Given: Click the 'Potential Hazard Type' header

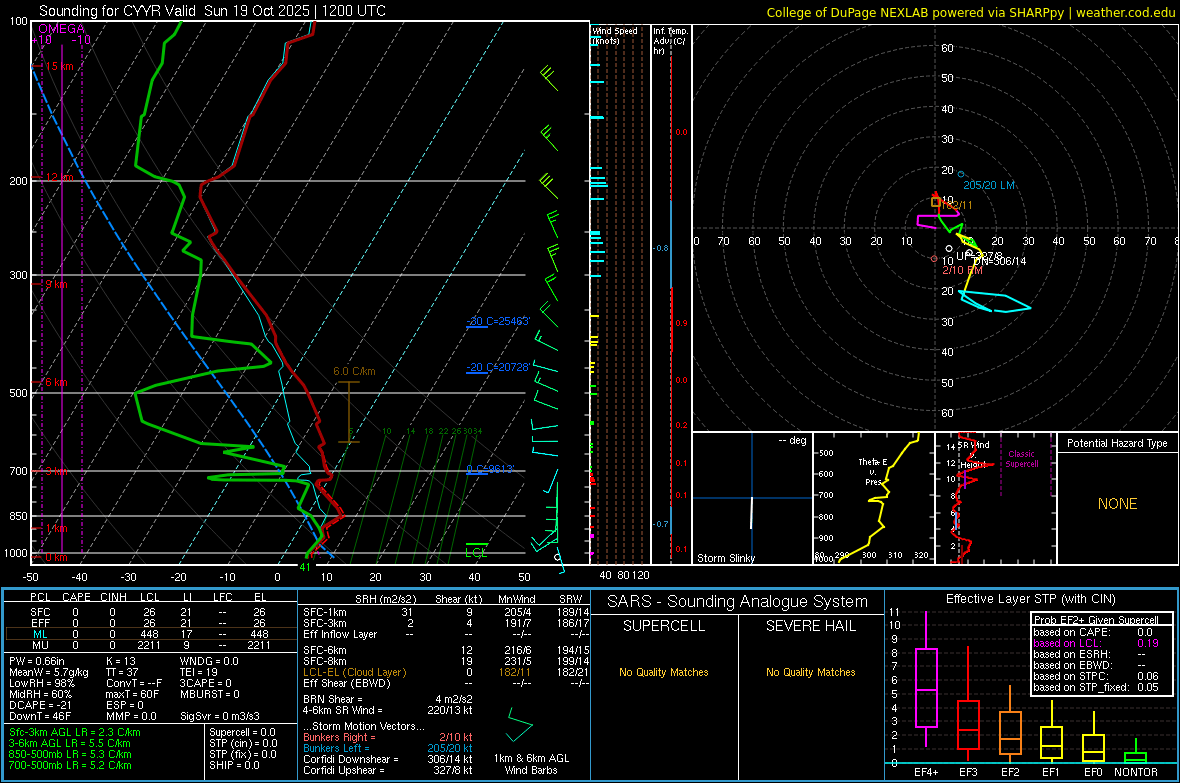Looking at the screenshot, I should [x=1117, y=443].
